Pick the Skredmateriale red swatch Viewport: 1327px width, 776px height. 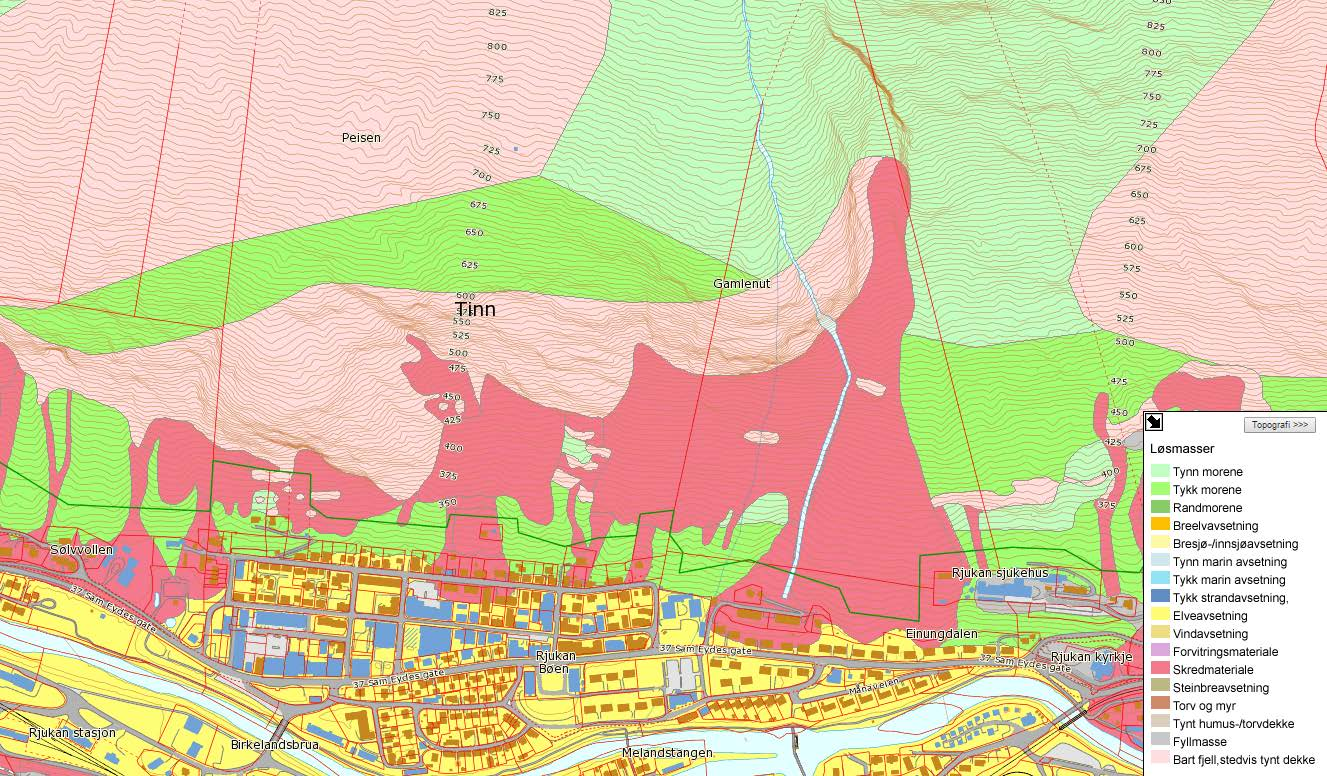point(1159,670)
